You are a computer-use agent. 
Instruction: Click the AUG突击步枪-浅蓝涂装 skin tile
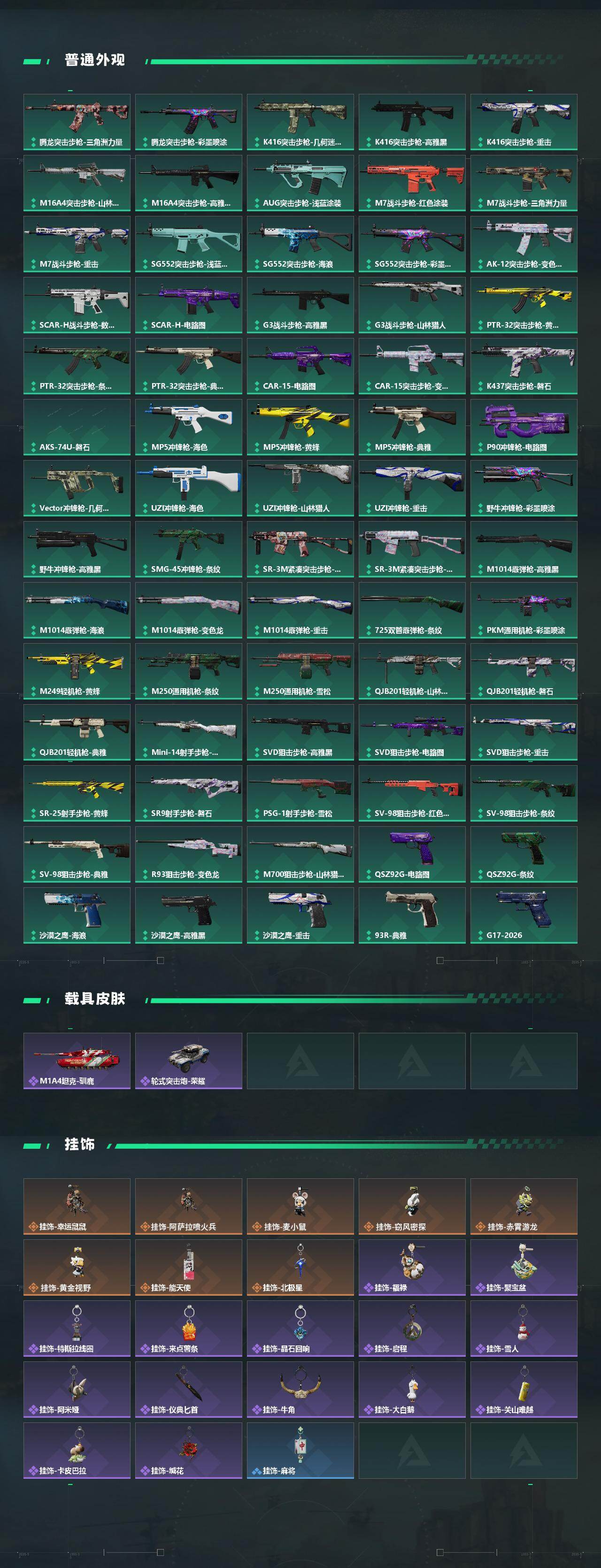pyautogui.click(x=300, y=183)
